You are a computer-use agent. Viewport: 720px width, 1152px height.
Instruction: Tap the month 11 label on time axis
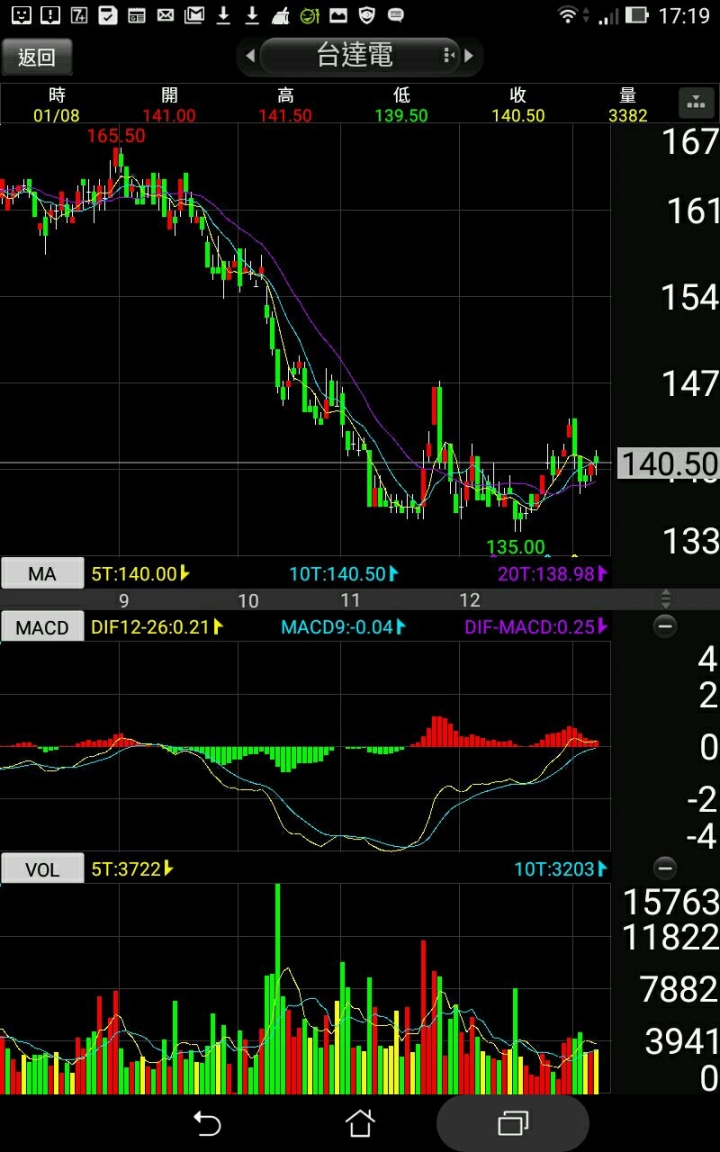[351, 600]
